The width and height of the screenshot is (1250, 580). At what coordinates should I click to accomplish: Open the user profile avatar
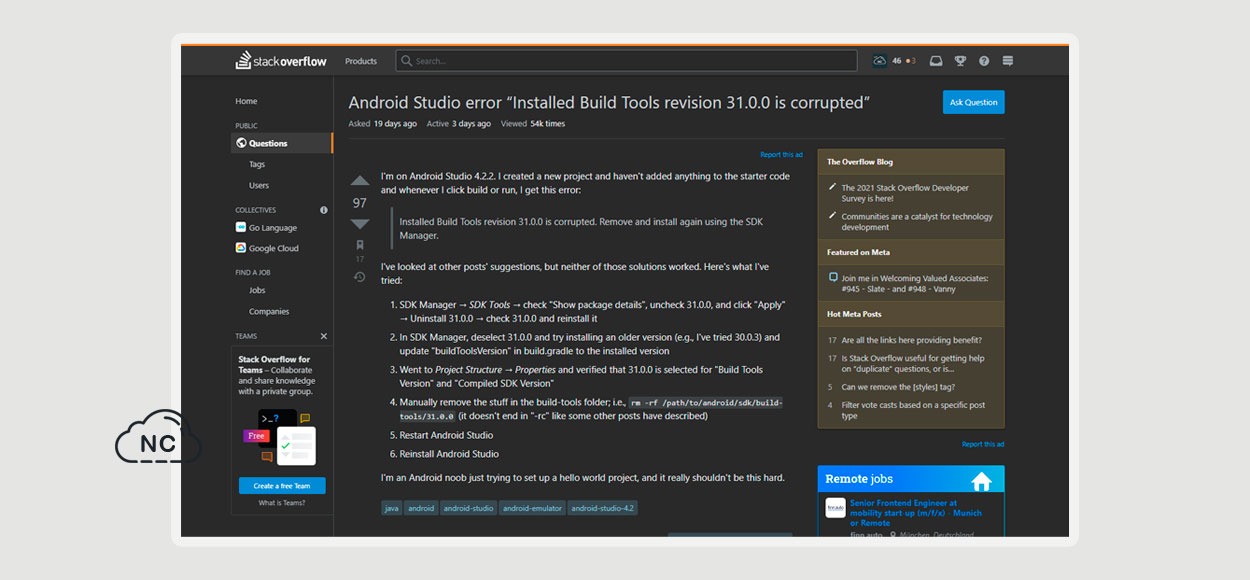click(x=879, y=61)
